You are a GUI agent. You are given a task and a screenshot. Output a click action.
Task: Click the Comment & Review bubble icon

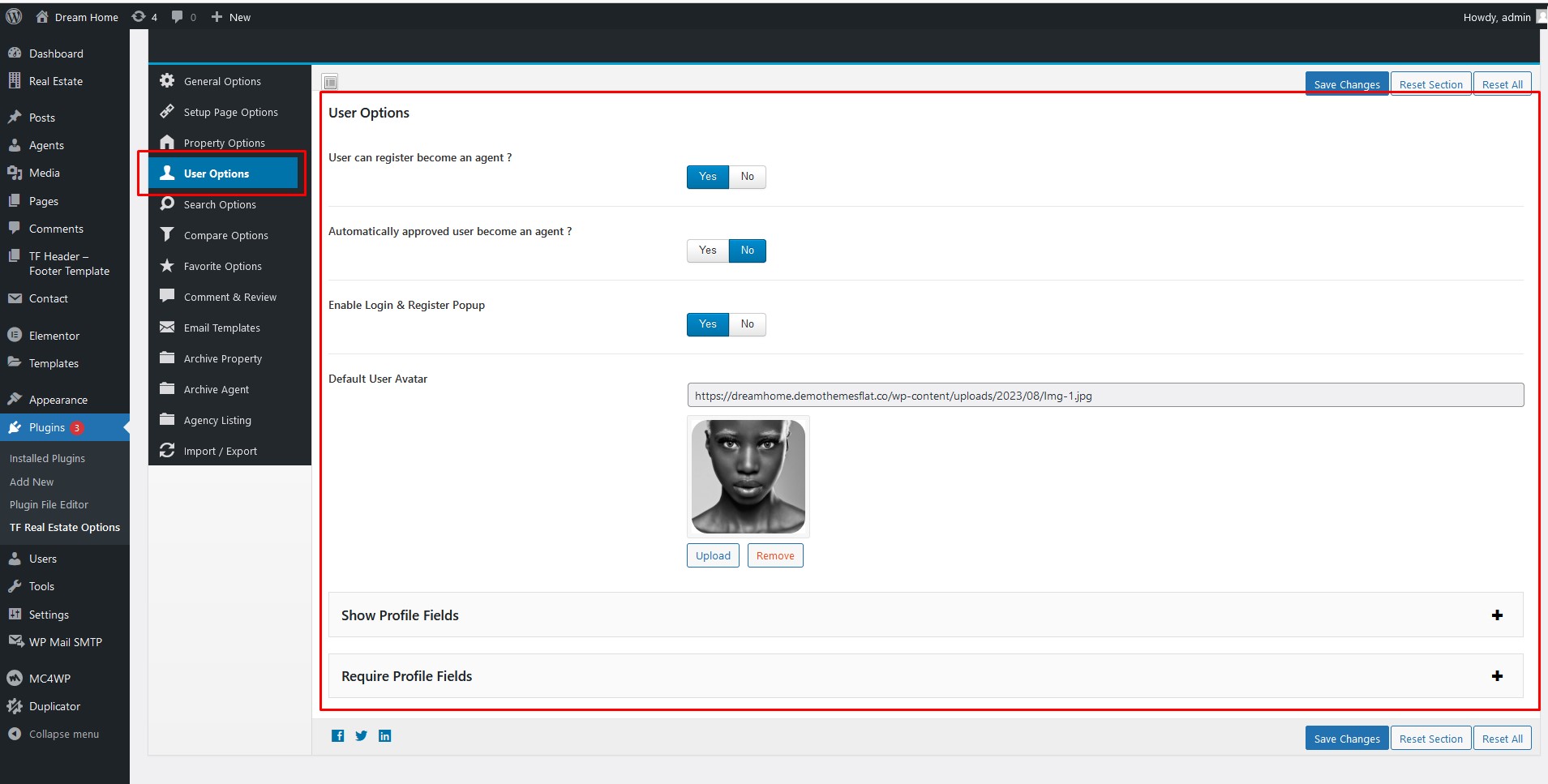(x=167, y=296)
